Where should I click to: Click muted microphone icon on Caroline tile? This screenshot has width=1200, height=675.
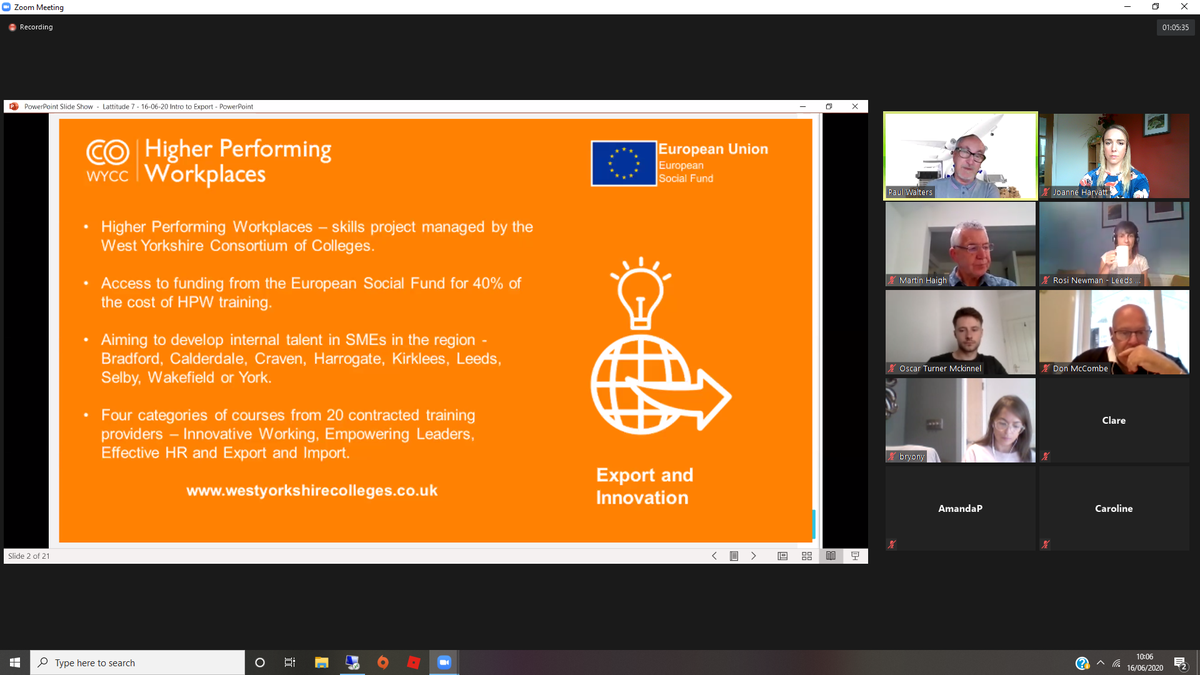[1045, 544]
